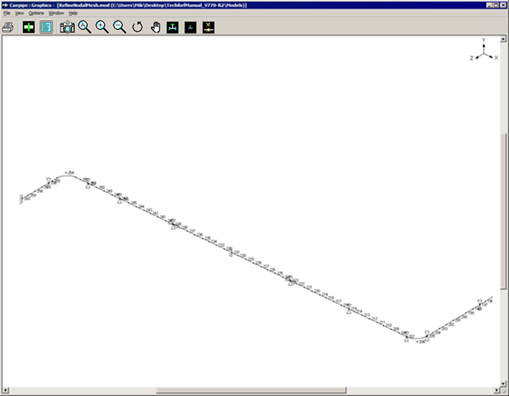Select the rotate view tool
The width and height of the screenshot is (509, 396).
click(x=137, y=27)
